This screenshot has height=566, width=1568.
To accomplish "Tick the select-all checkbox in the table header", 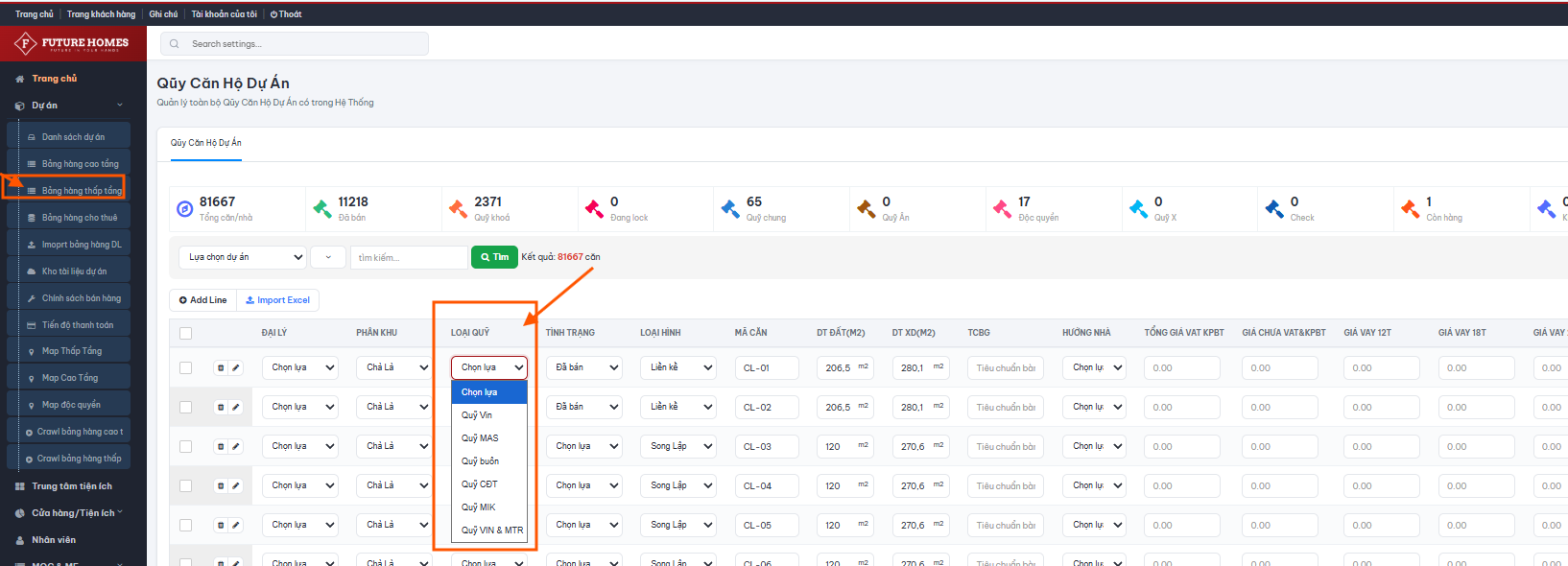I will click(185, 333).
